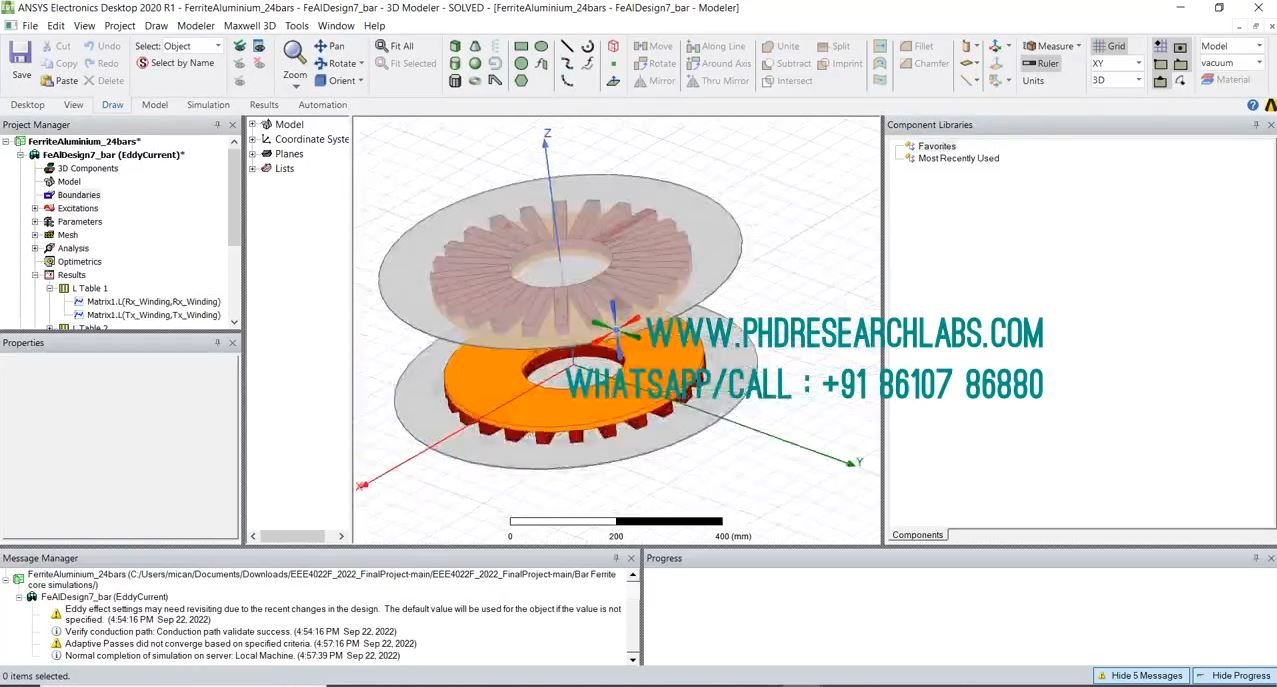This screenshot has height=687, width=1277.
Task: Select the Draw arc tool
Action: pyautogui.click(x=587, y=46)
